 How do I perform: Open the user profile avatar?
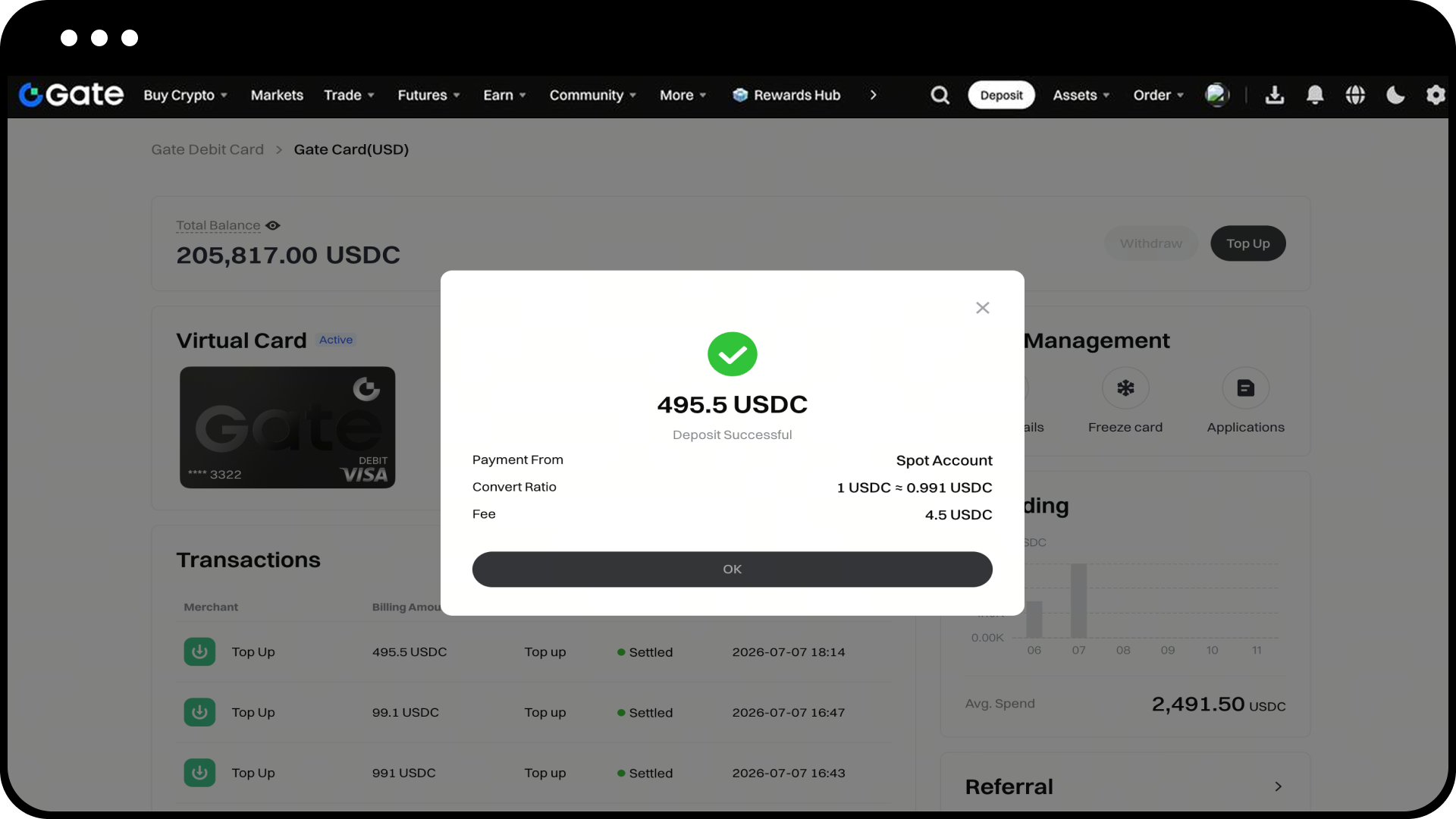[x=1216, y=95]
